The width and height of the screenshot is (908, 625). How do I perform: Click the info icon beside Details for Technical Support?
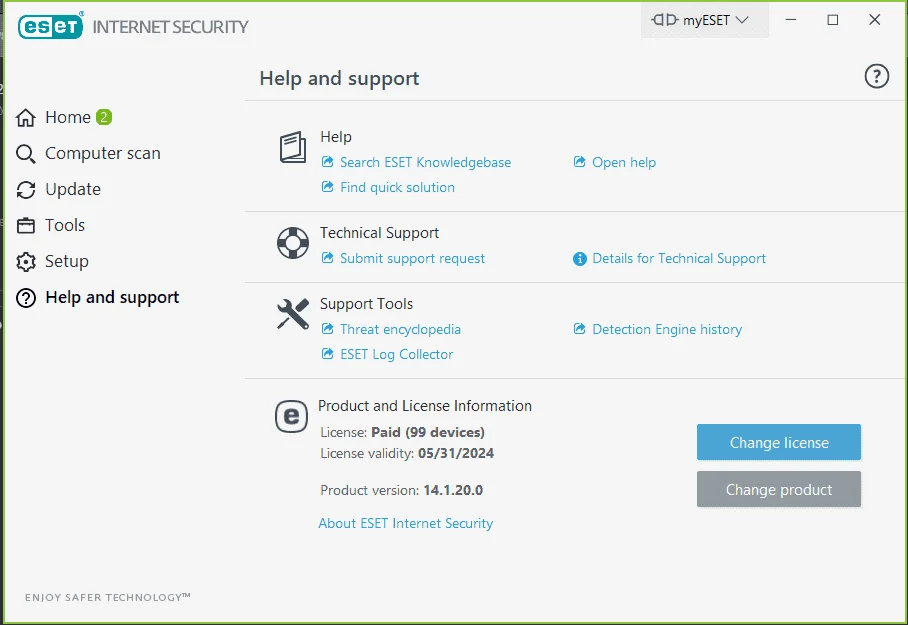point(580,259)
